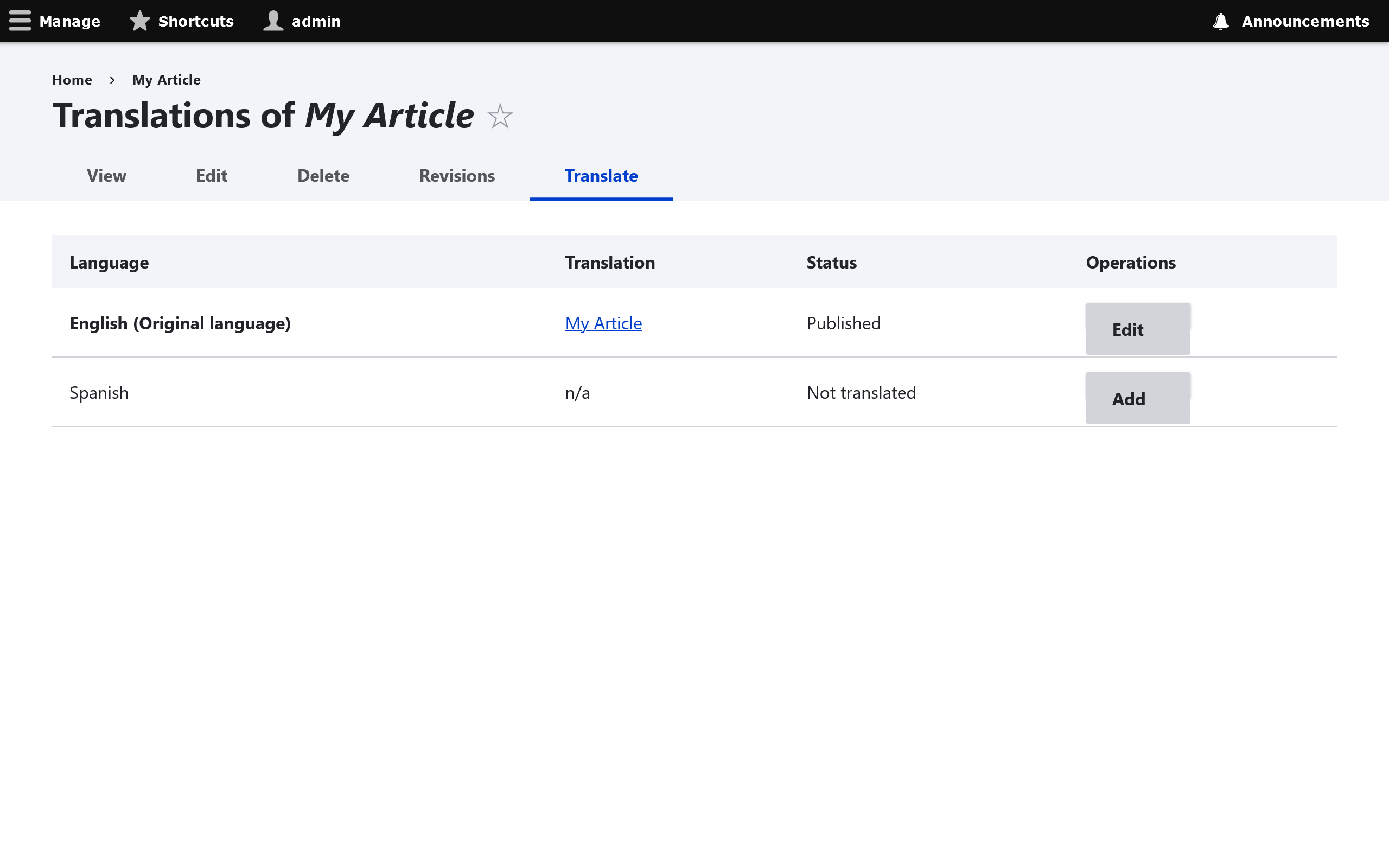Edit the English original translation
1389x868 pixels.
(x=1138, y=329)
